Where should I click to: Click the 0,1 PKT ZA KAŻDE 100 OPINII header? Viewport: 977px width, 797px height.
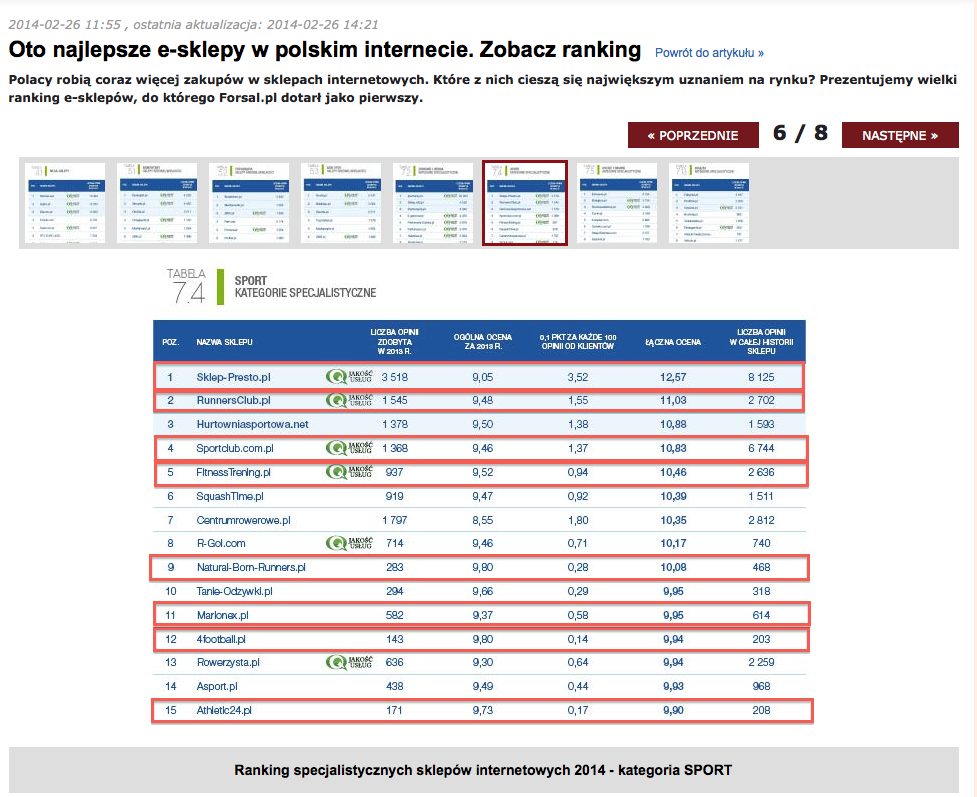[x=578, y=341]
